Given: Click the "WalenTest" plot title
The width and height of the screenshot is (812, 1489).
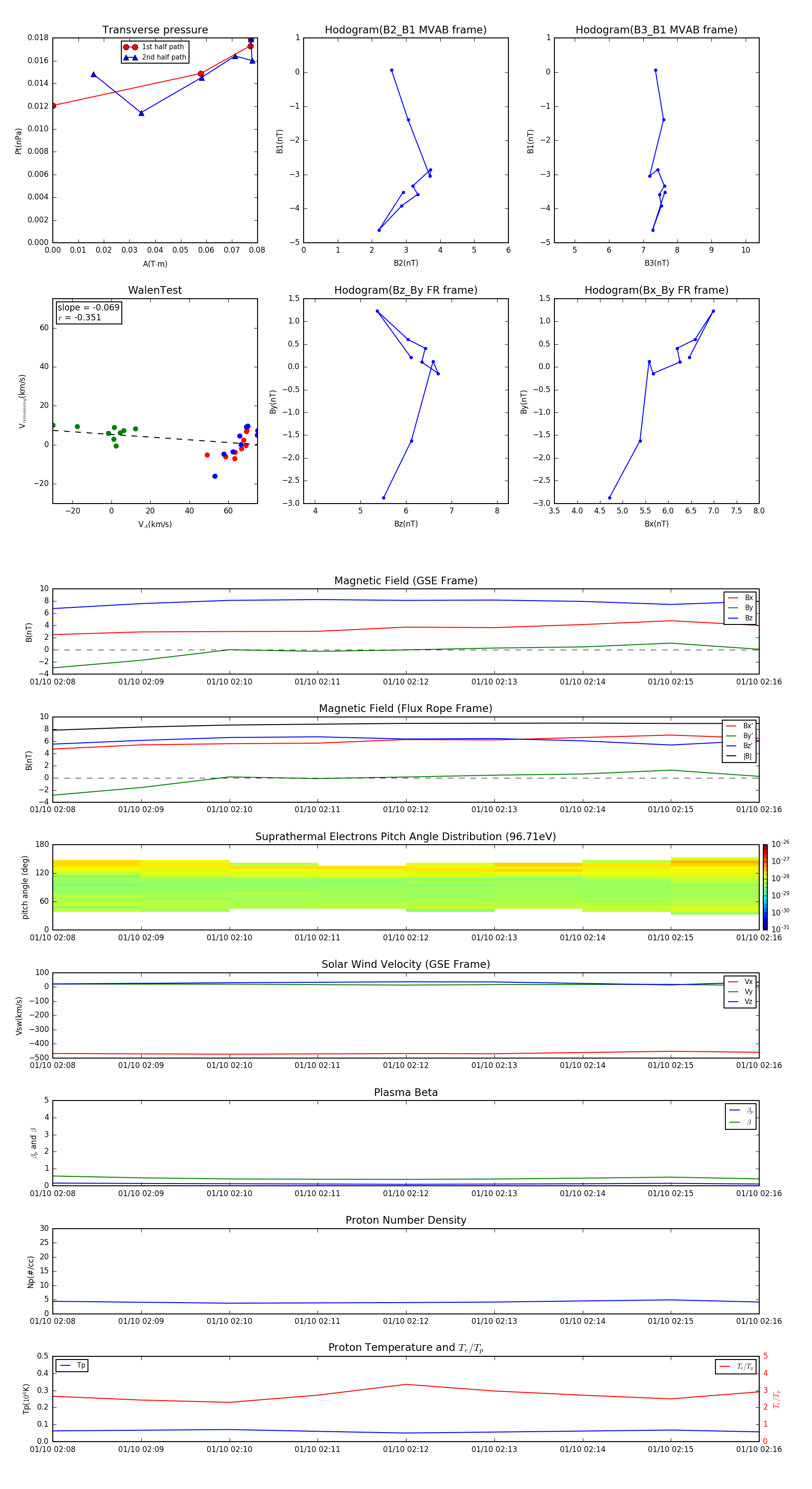Looking at the screenshot, I should 155,290.
